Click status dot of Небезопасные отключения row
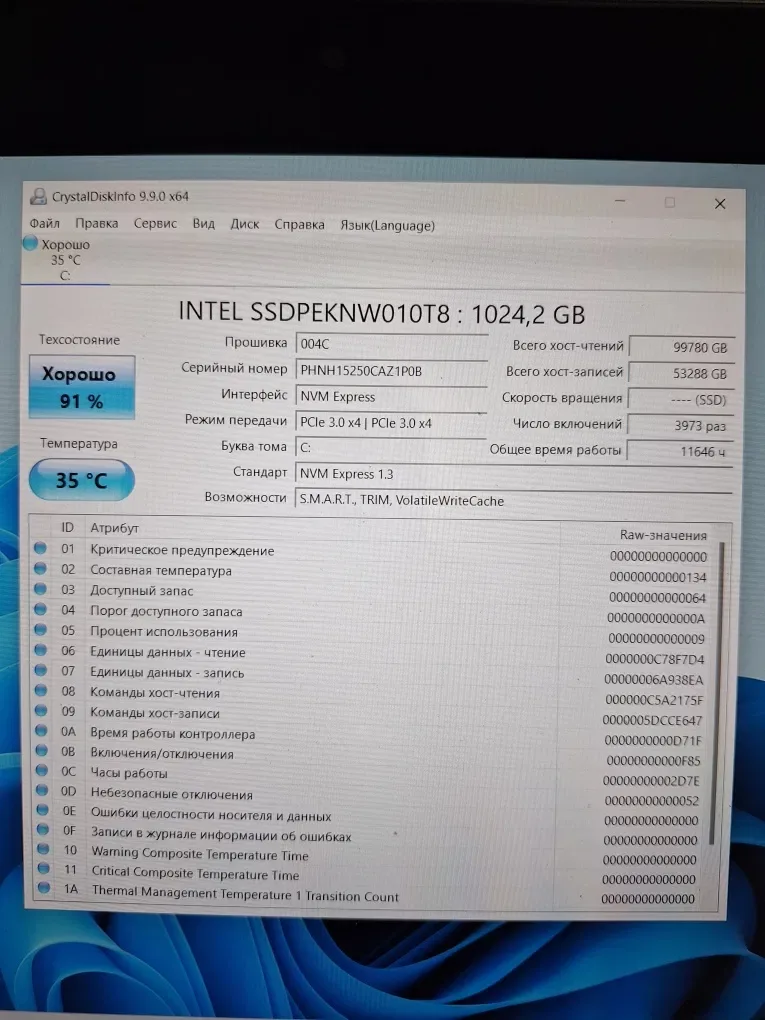Image resolution: width=765 pixels, height=1020 pixels. 42,790
